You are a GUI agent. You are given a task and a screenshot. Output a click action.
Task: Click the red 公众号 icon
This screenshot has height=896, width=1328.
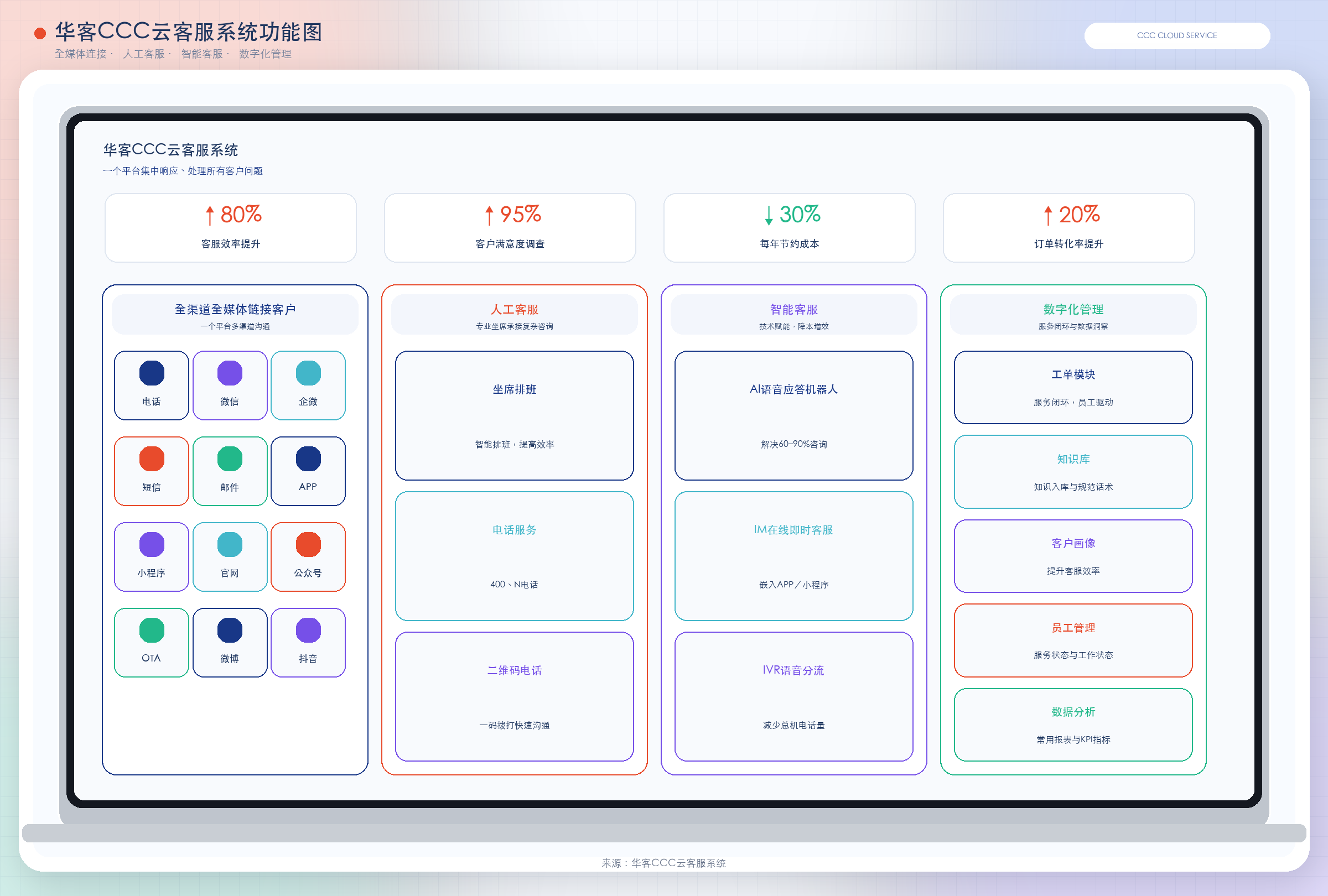308,544
